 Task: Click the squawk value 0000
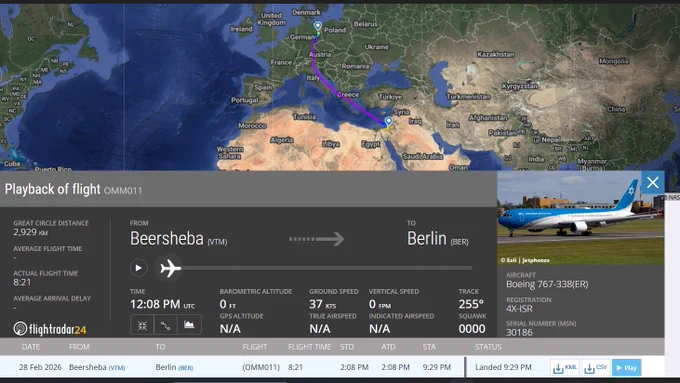[472, 329]
